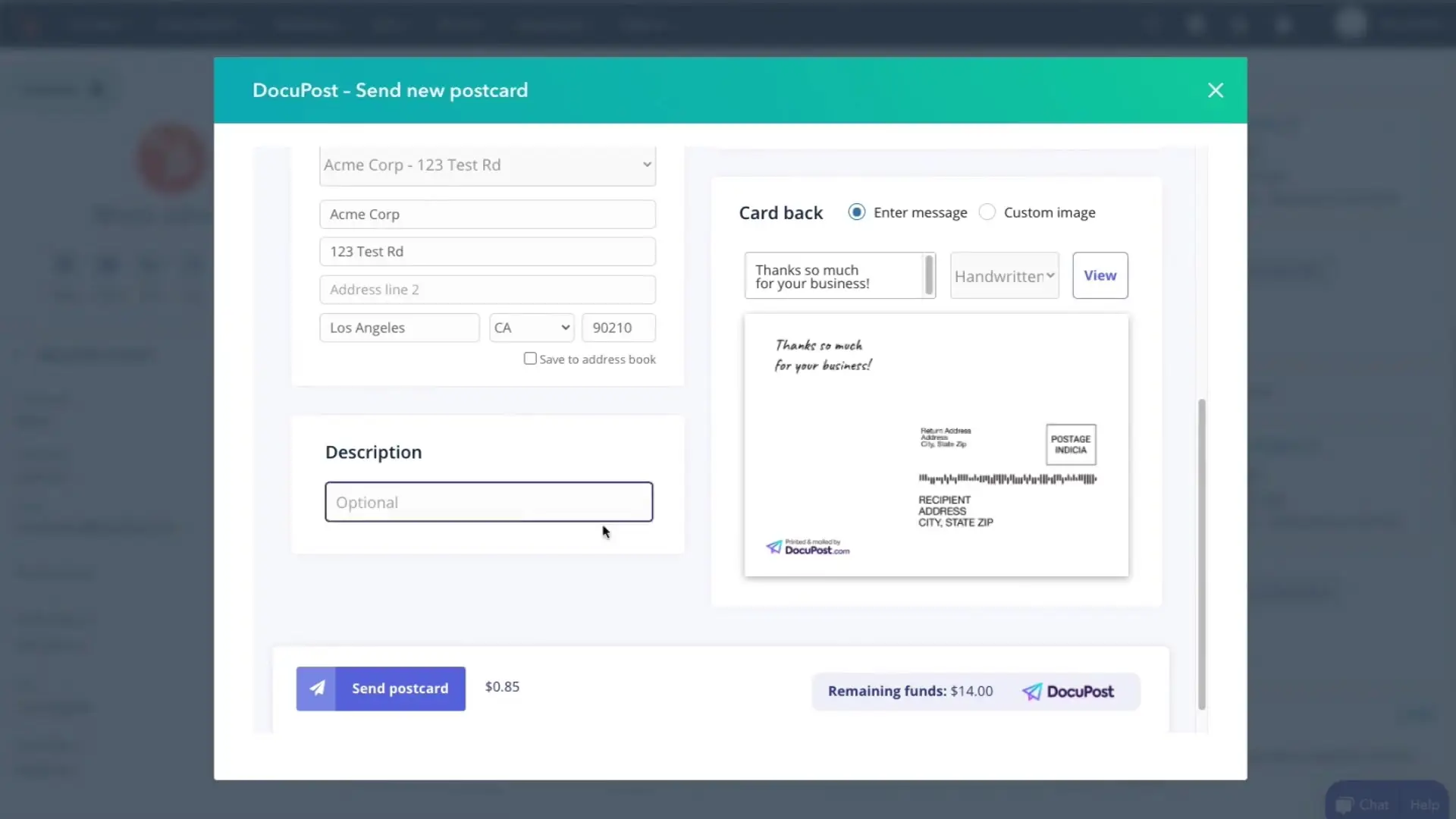Select the Custom image radio button
The width and height of the screenshot is (1456, 819).
click(x=988, y=212)
